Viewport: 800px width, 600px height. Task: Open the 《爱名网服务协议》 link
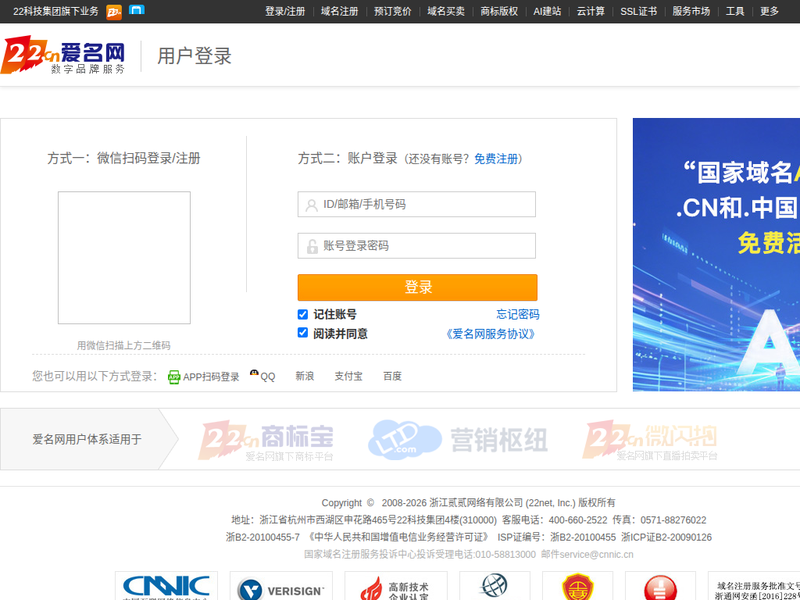(491, 334)
